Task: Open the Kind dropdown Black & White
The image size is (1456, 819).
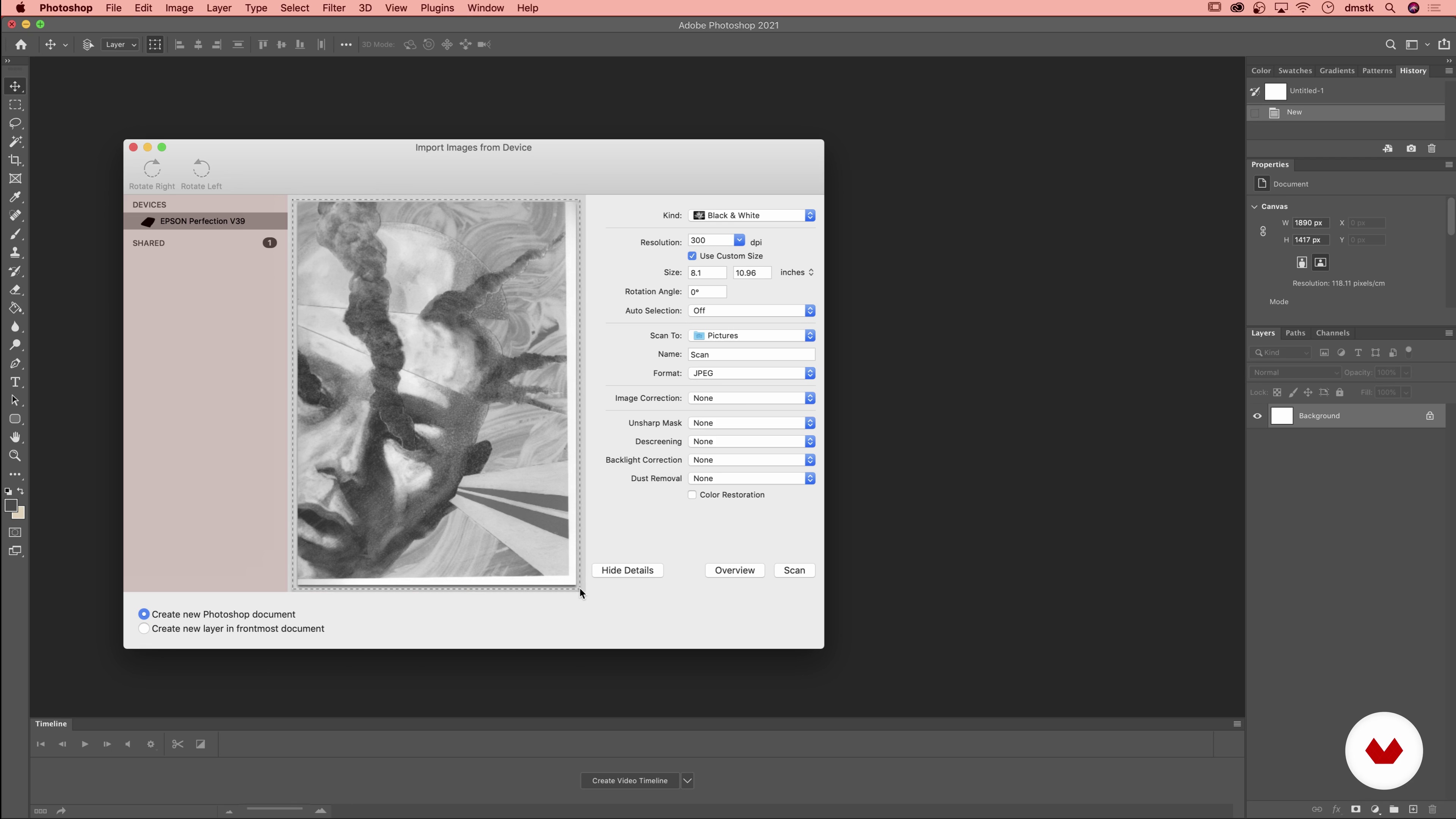Action: tap(752, 215)
